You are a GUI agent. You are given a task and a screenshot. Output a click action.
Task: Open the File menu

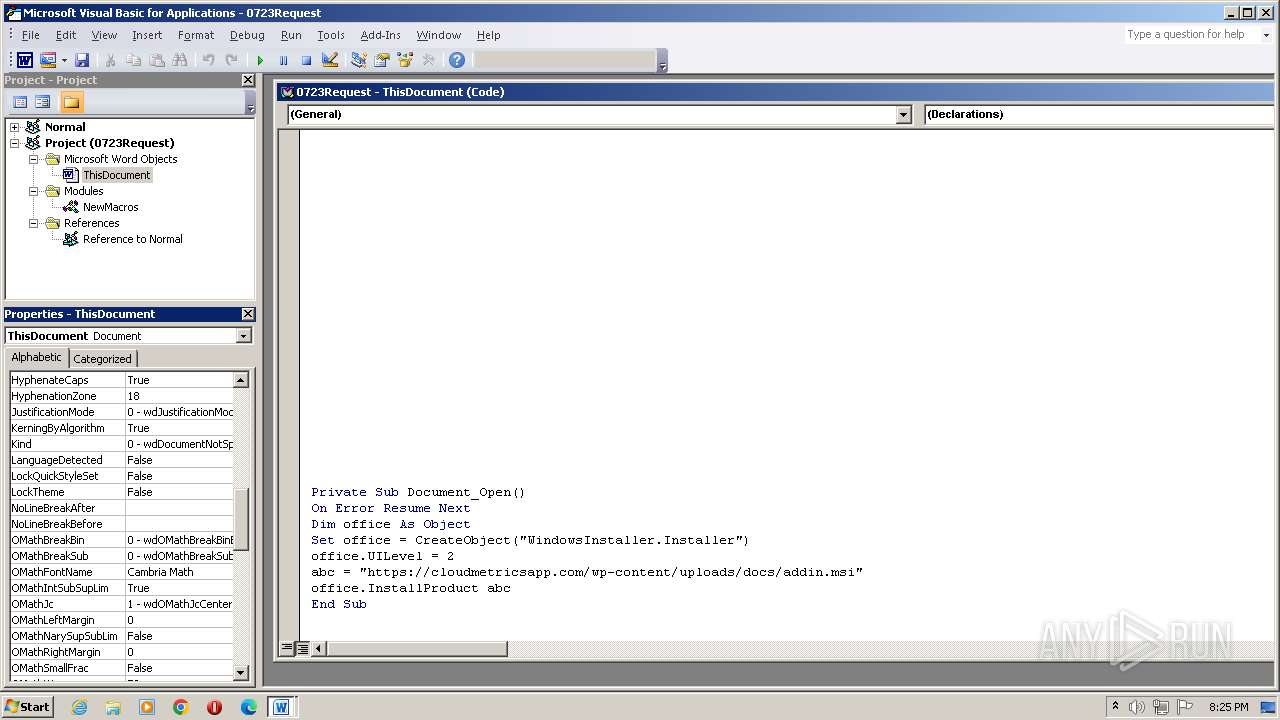pyautogui.click(x=31, y=35)
